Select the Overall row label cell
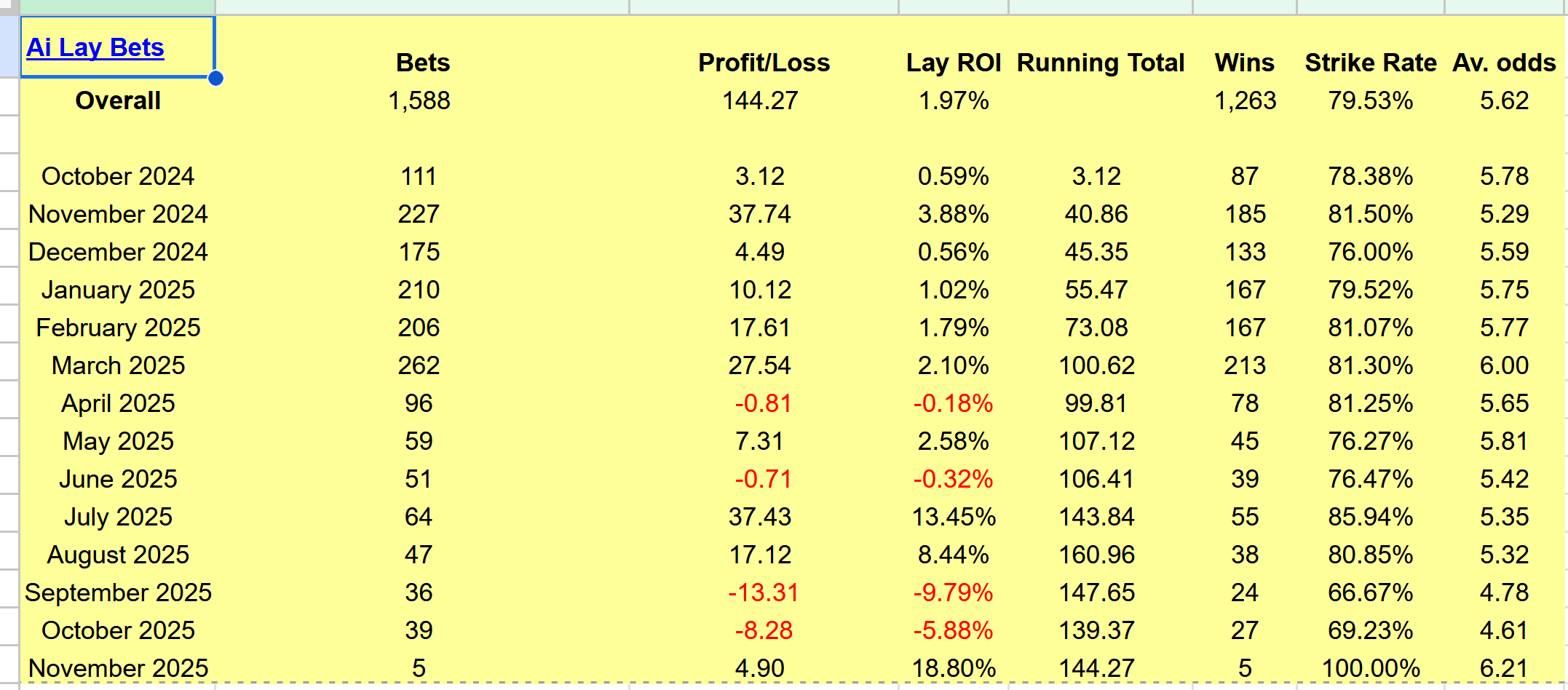 (x=118, y=100)
